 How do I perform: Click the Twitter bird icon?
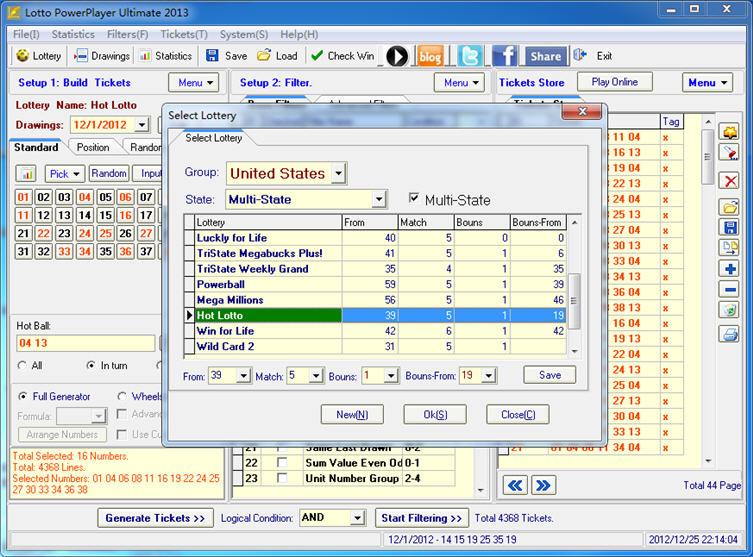(x=470, y=57)
